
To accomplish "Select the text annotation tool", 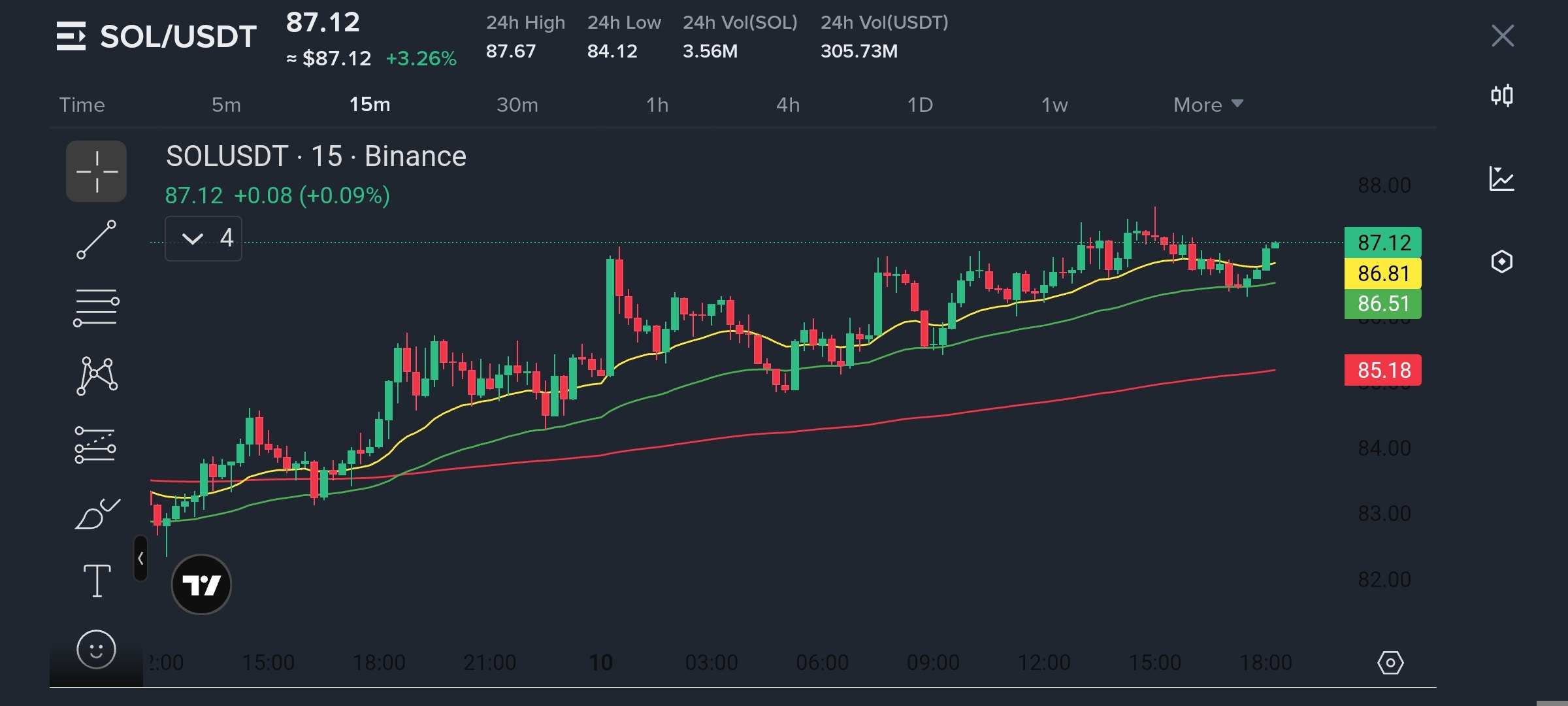I will (x=97, y=580).
